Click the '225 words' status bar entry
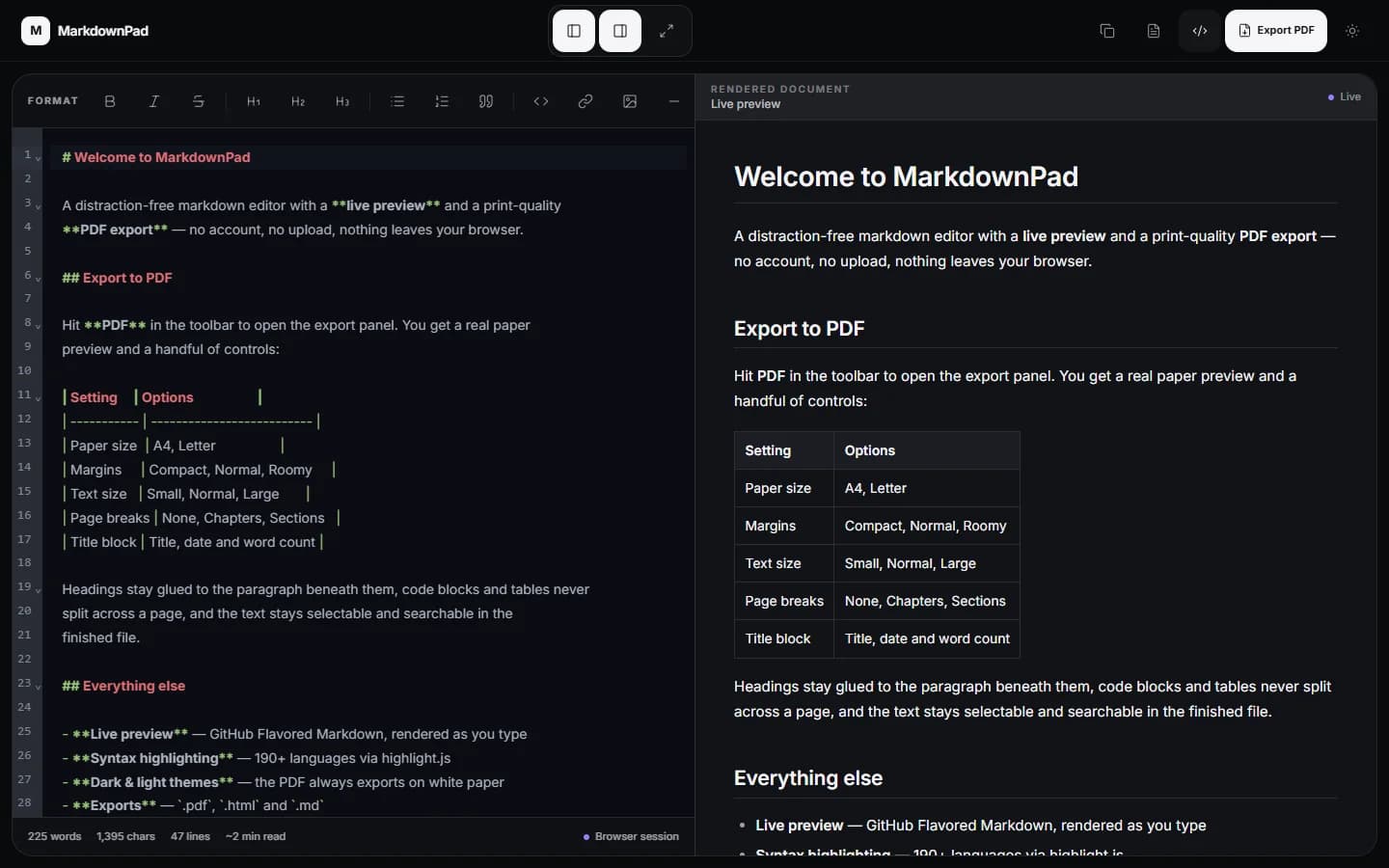The image size is (1389, 868). [x=54, y=836]
